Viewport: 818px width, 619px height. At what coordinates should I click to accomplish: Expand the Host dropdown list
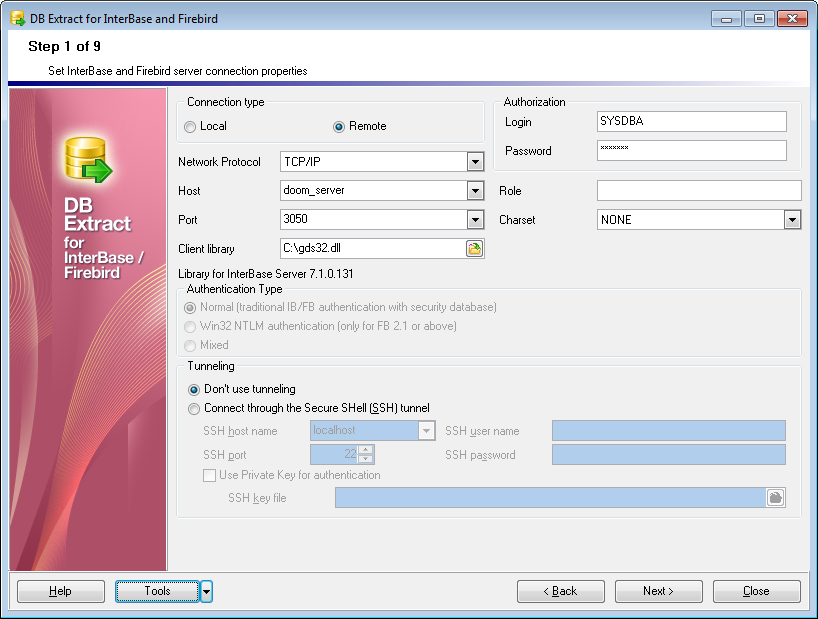tap(475, 191)
